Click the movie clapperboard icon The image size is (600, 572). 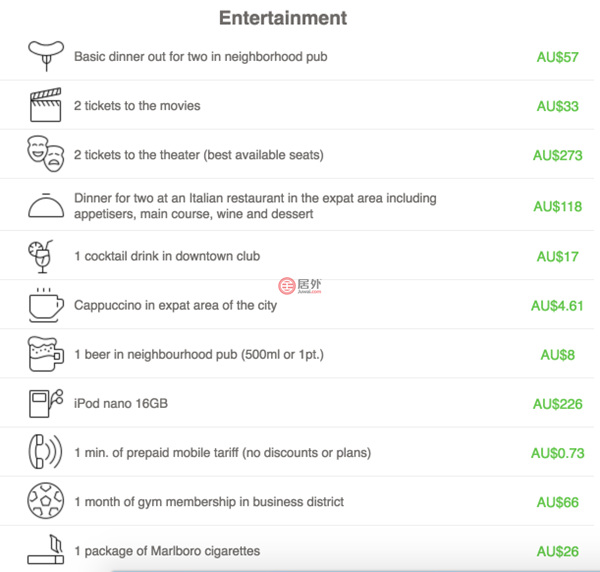tap(46, 105)
